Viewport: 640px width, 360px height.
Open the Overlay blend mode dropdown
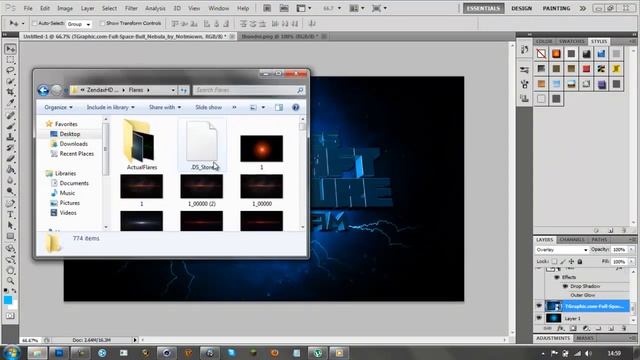tap(562, 249)
